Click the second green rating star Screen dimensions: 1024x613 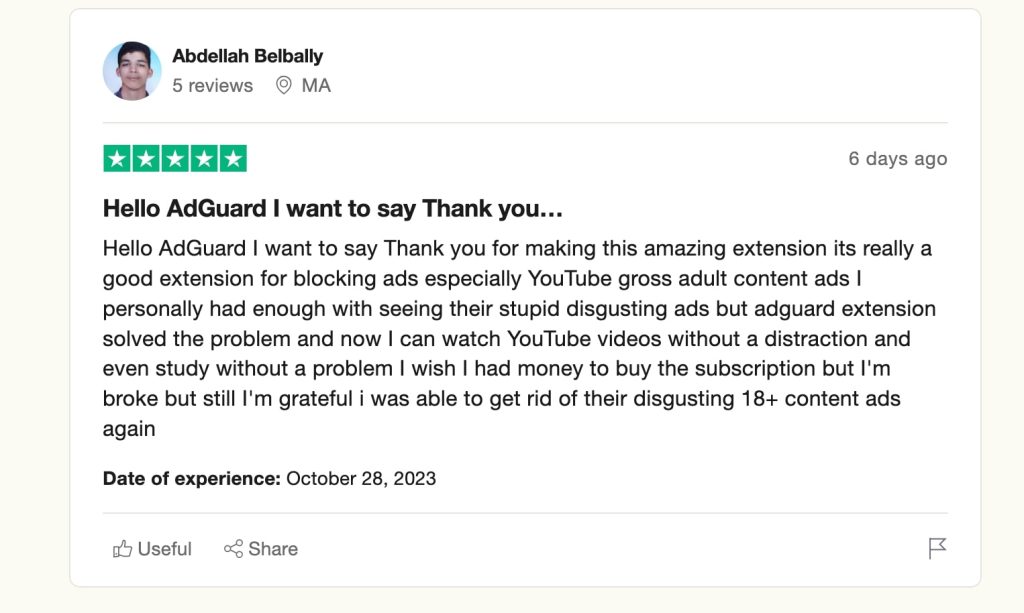(146, 159)
